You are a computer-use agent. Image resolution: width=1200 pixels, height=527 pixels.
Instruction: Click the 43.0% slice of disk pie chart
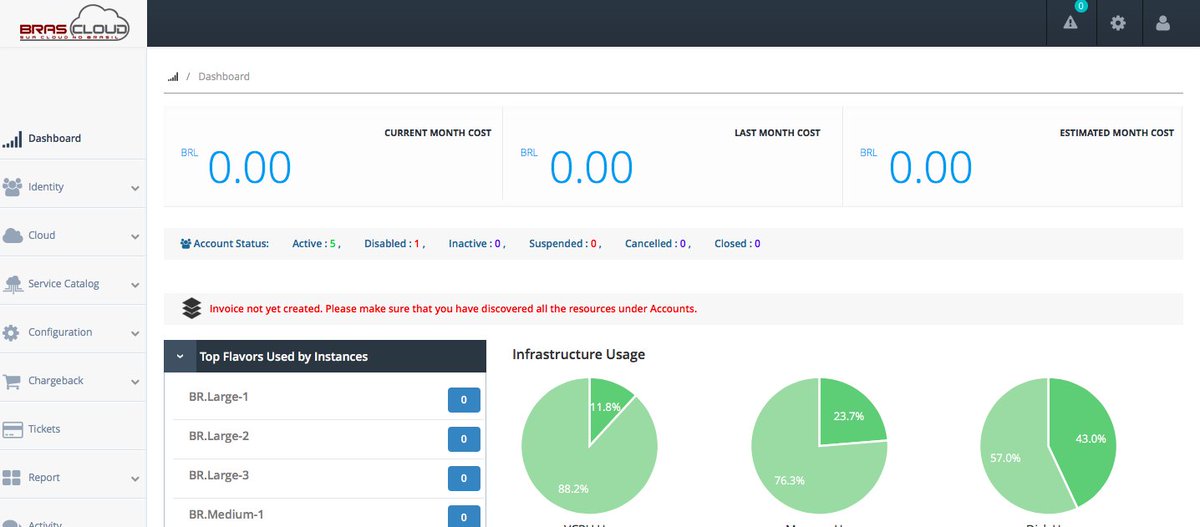[x=1088, y=438]
